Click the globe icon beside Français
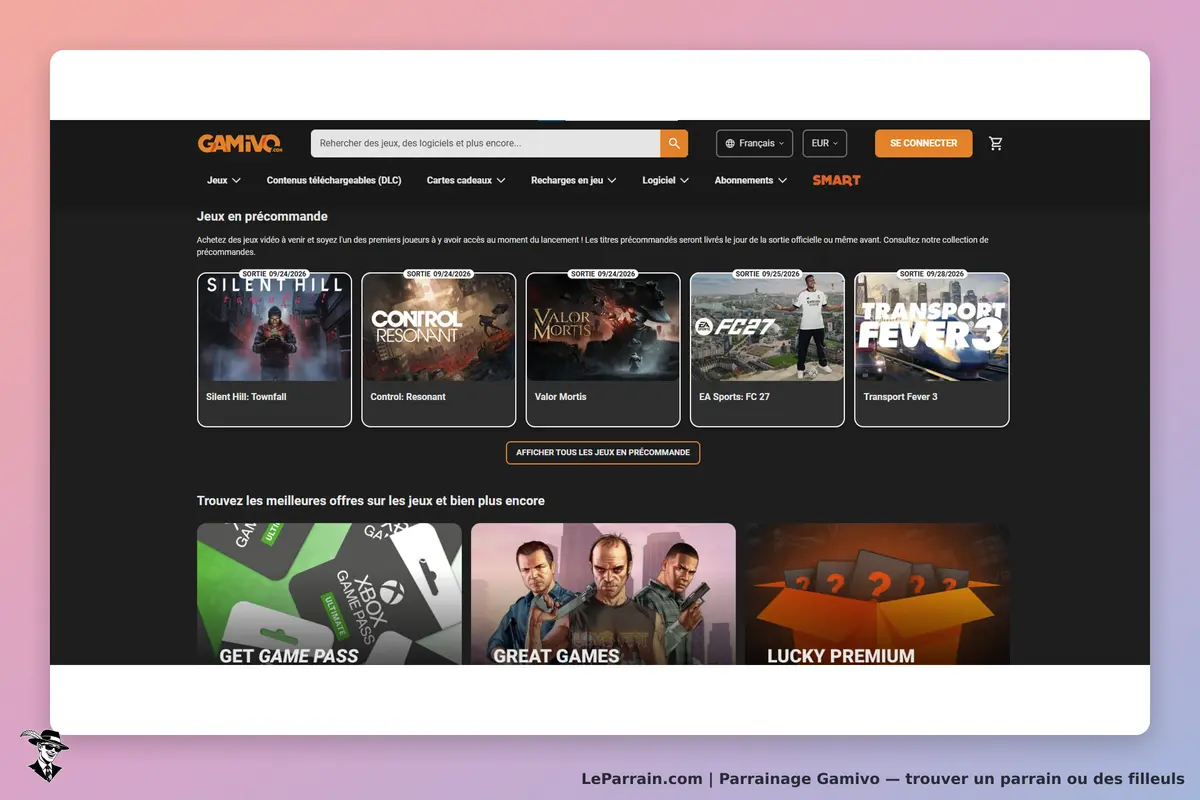 tap(730, 143)
